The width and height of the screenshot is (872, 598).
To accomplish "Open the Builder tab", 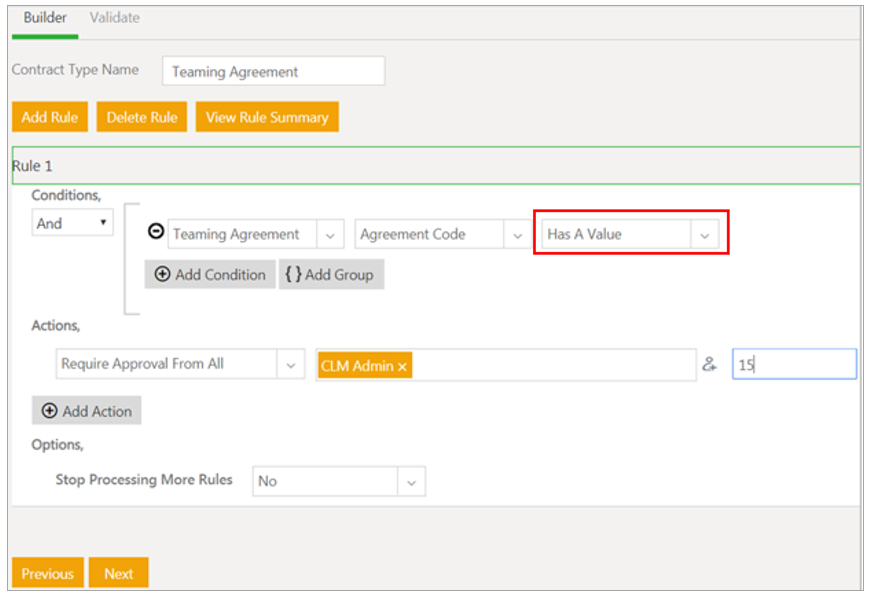I will pyautogui.click(x=45, y=18).
